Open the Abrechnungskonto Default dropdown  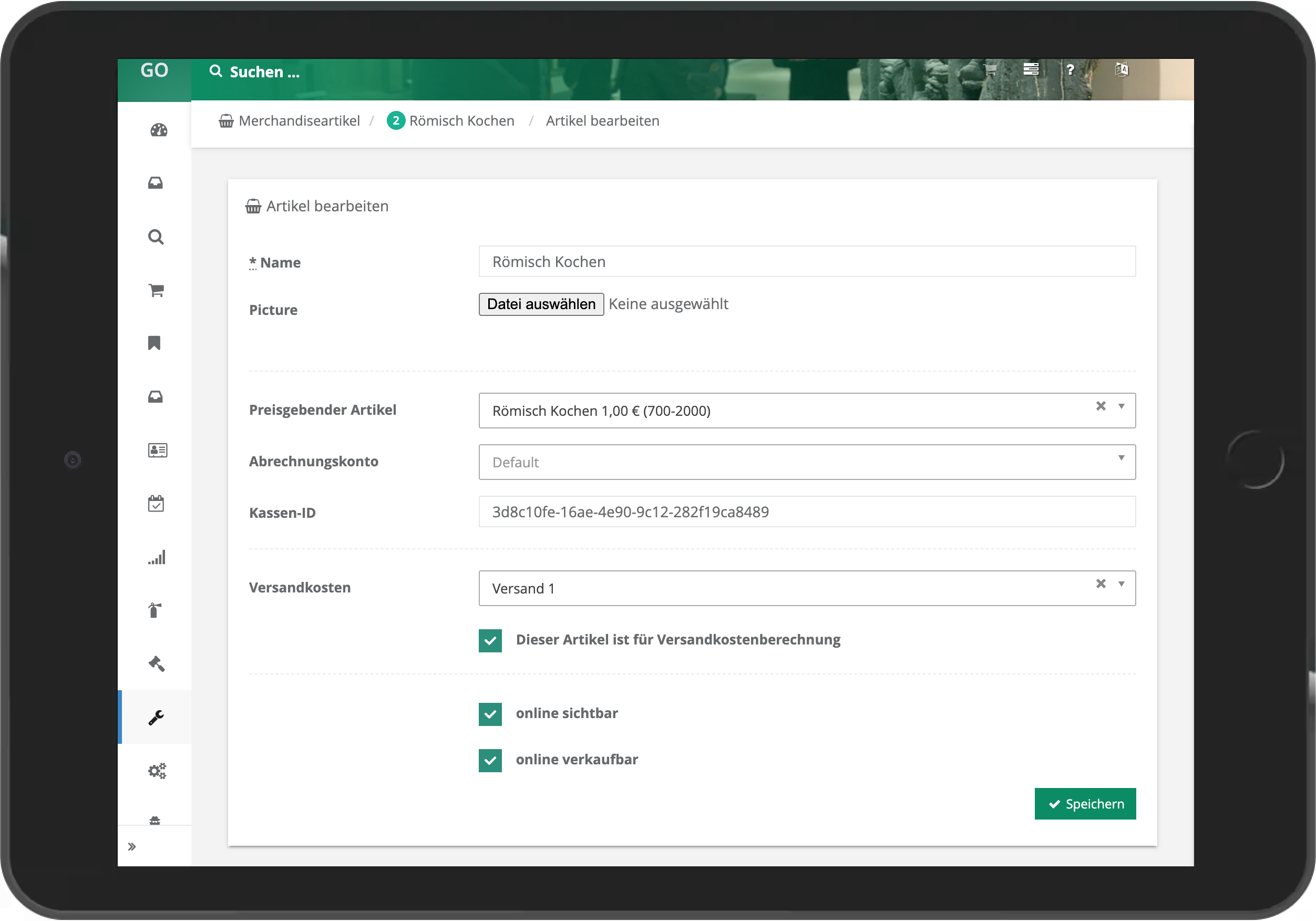coord(807,462)
